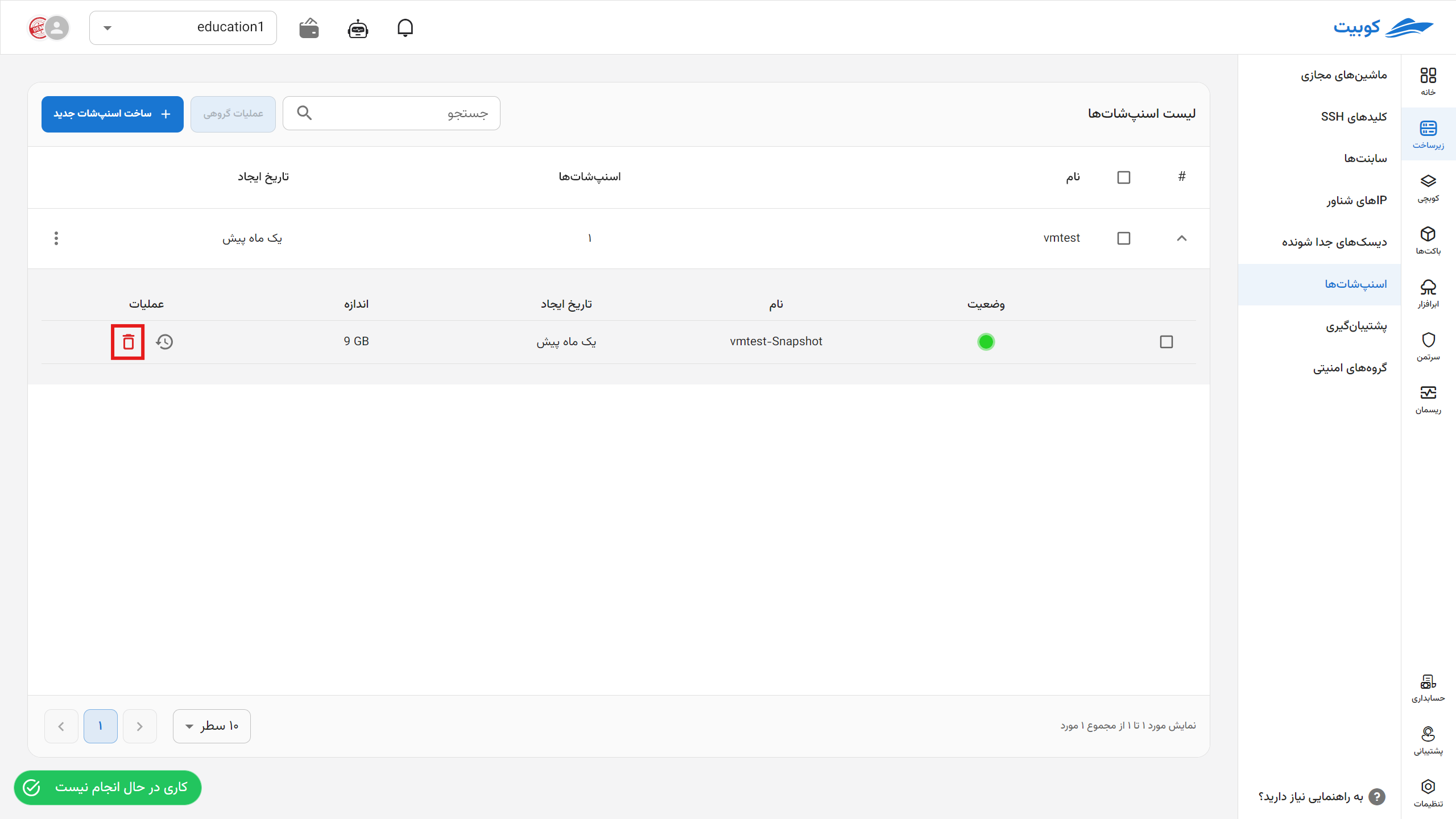Restore vmtest-Snapshot with history icon
Viewport: 1456px width, 819px height.
(x=164, y=342)
